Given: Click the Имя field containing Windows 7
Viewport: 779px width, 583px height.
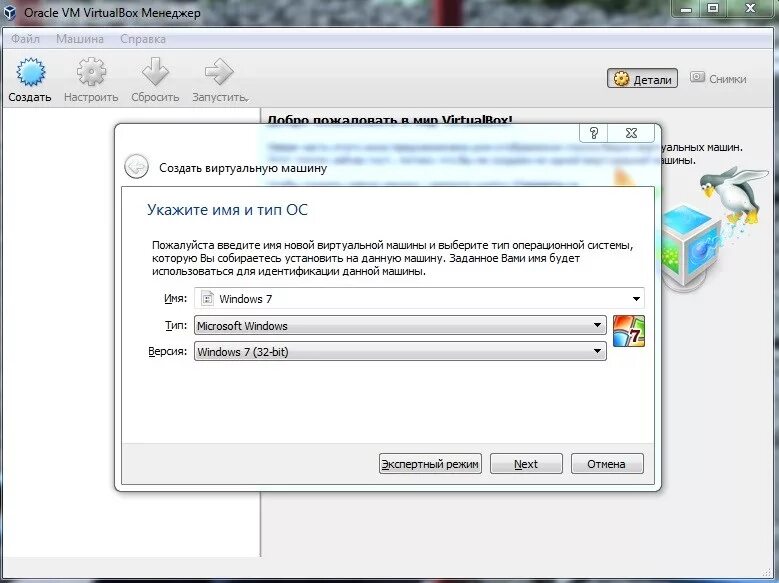Looking at the screenshot, I should [419, 299].
